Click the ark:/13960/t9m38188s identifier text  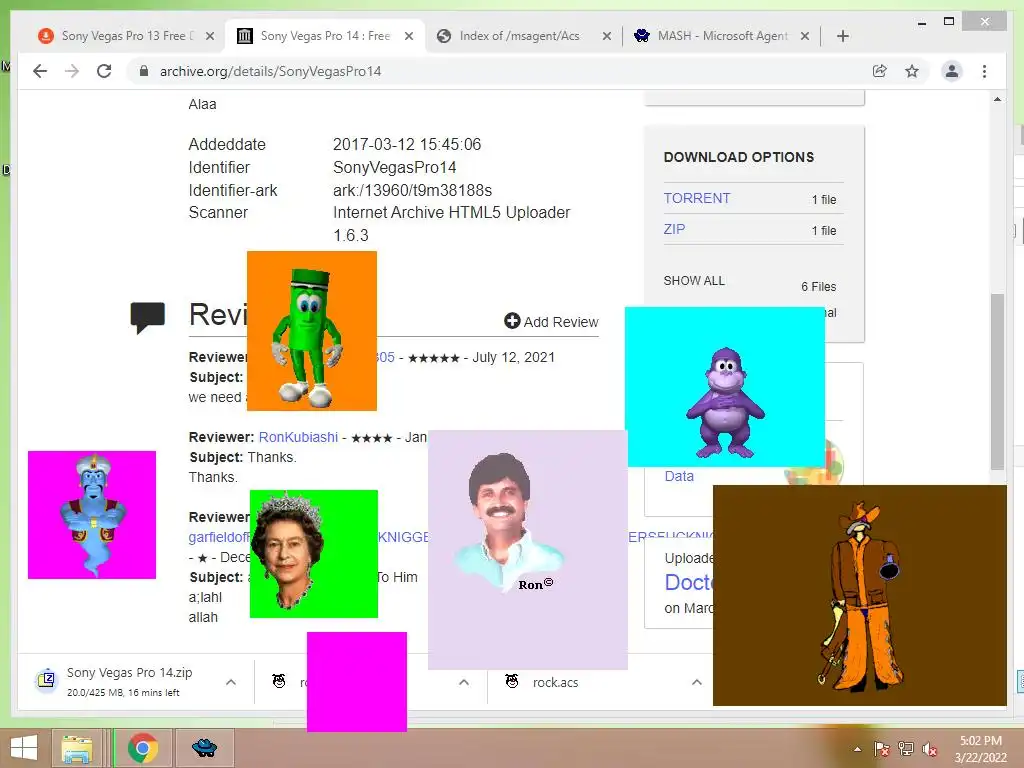coord(412,190)
